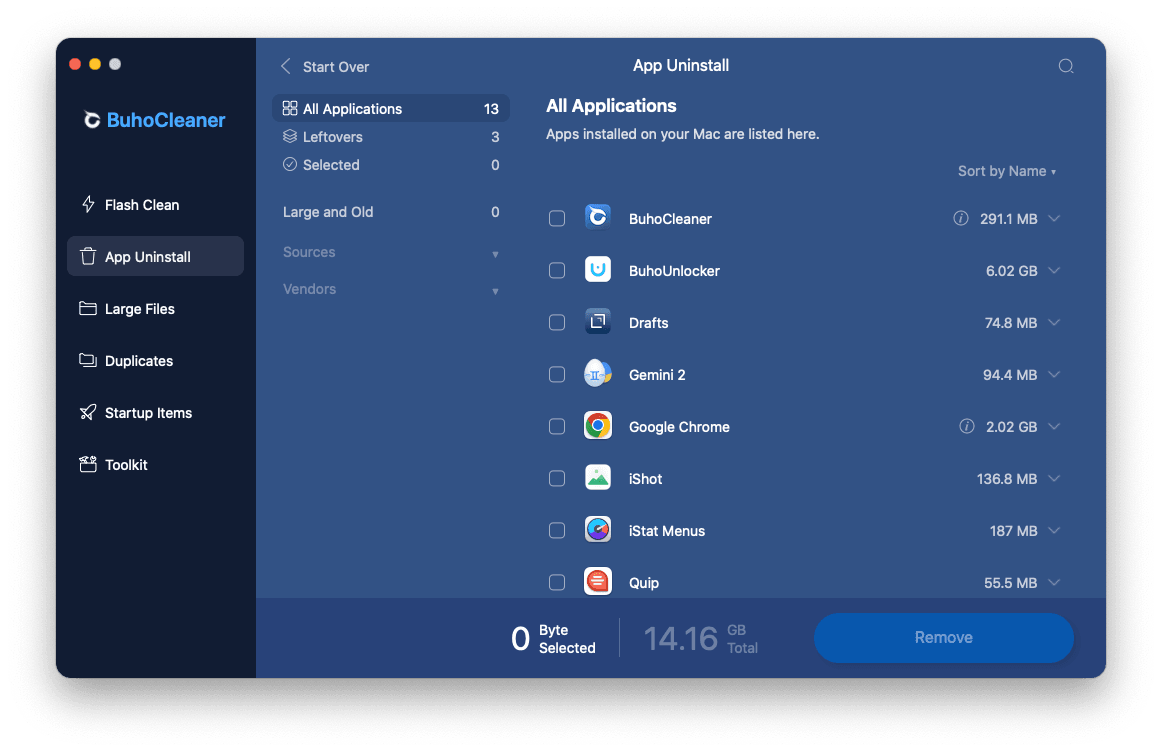1162x752 pixels.
Task: Select the Toolkit sidebar icon
Action: (x=89, y=464)
